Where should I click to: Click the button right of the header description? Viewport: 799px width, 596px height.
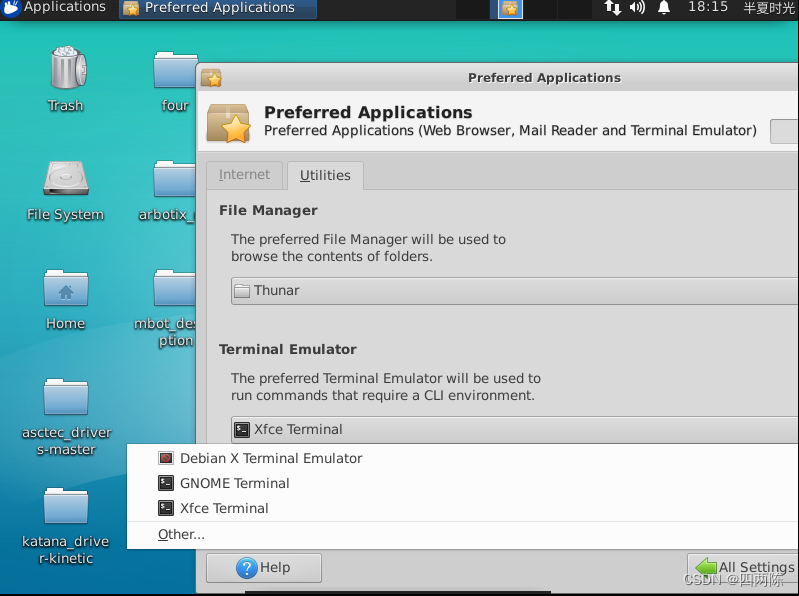pos(785,131)
